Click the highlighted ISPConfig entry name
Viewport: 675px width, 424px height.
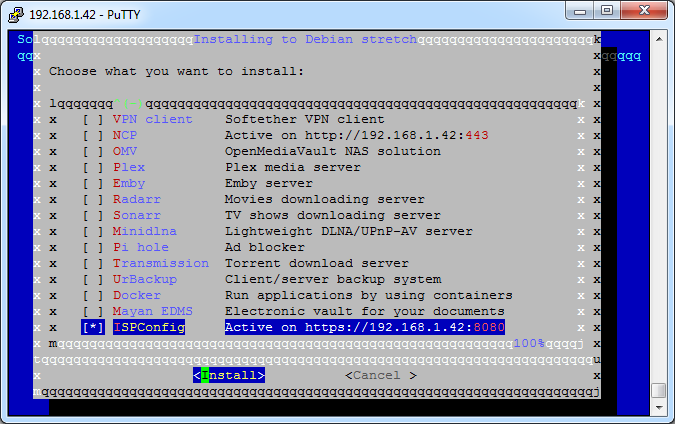149,327
